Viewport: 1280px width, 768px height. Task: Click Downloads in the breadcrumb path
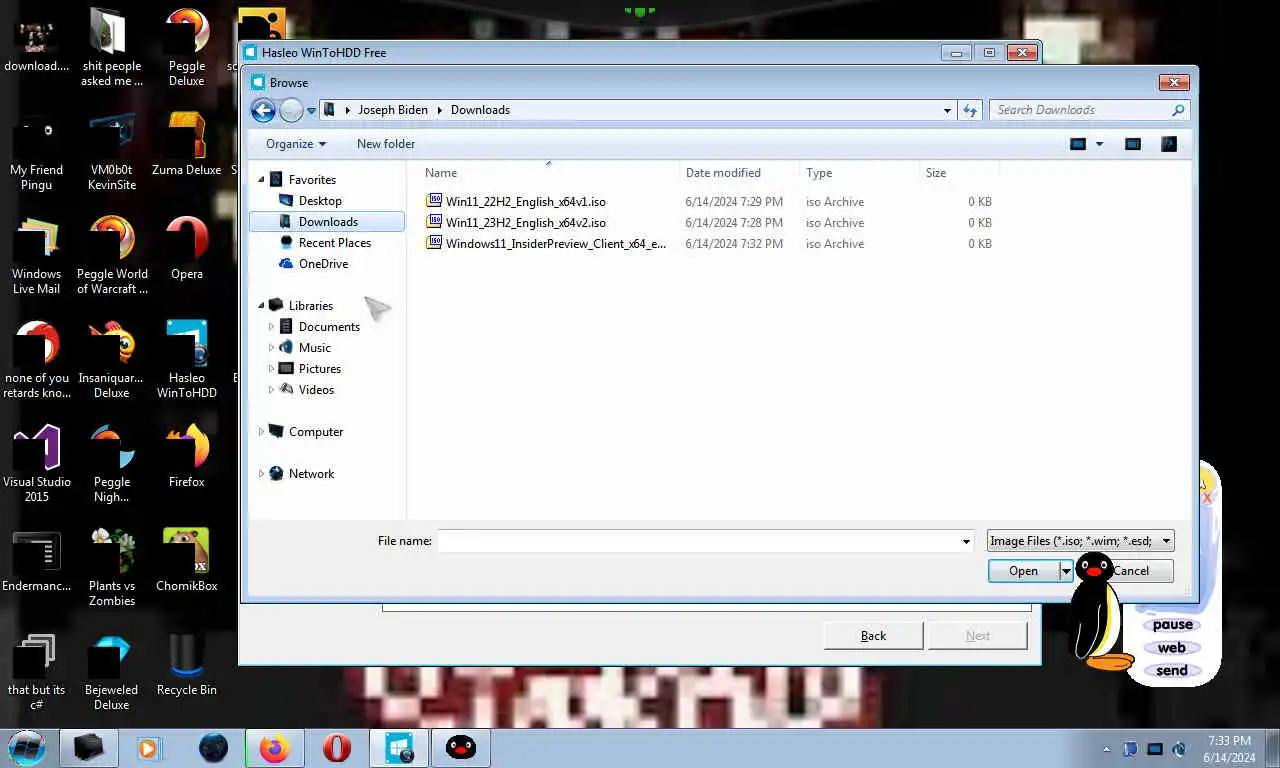(480, 110)
